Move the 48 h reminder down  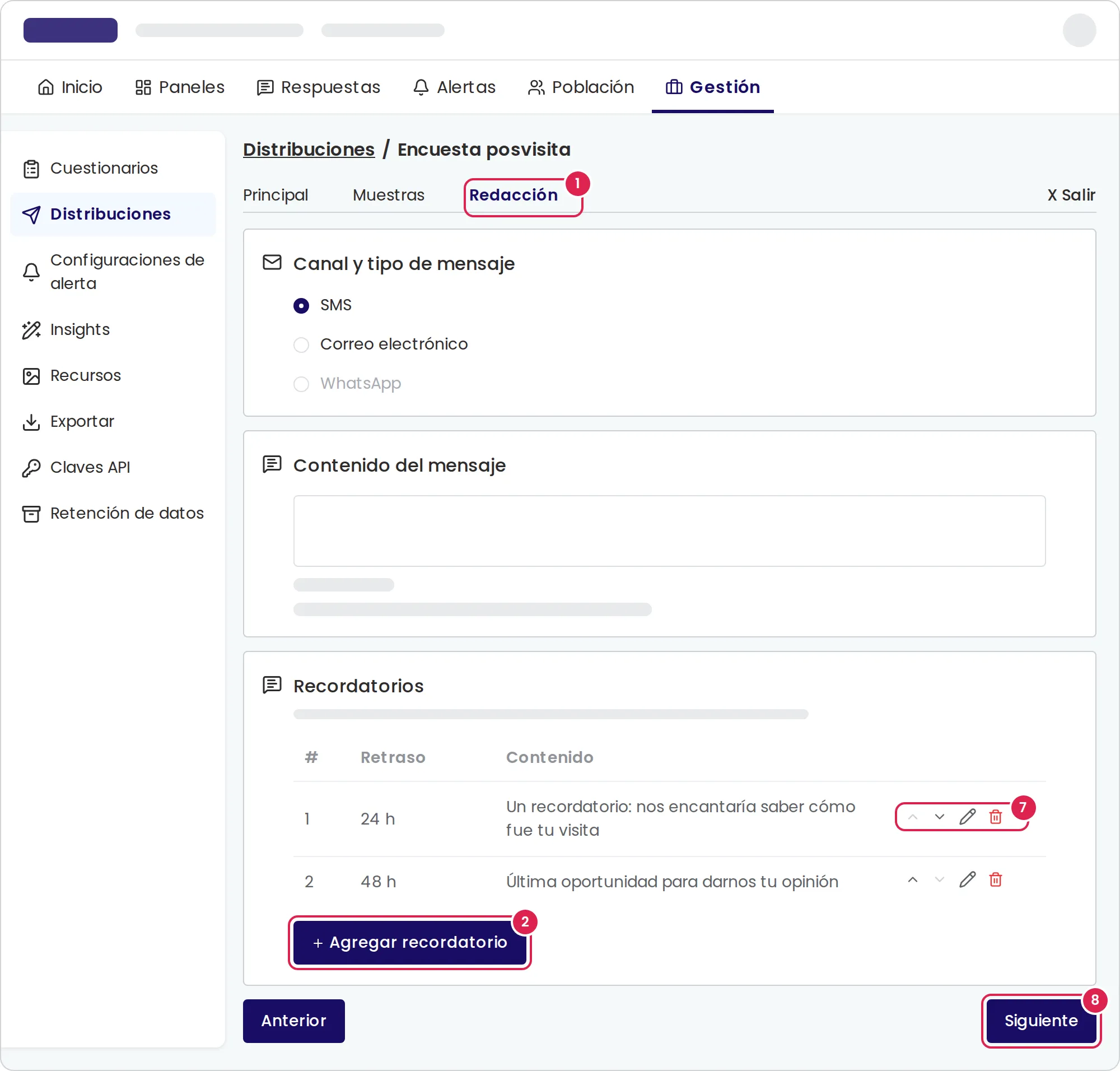click(x=940, y=880)
